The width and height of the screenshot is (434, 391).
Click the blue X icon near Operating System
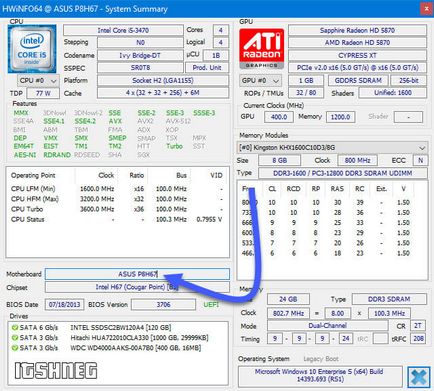click(x=419, y=377)
